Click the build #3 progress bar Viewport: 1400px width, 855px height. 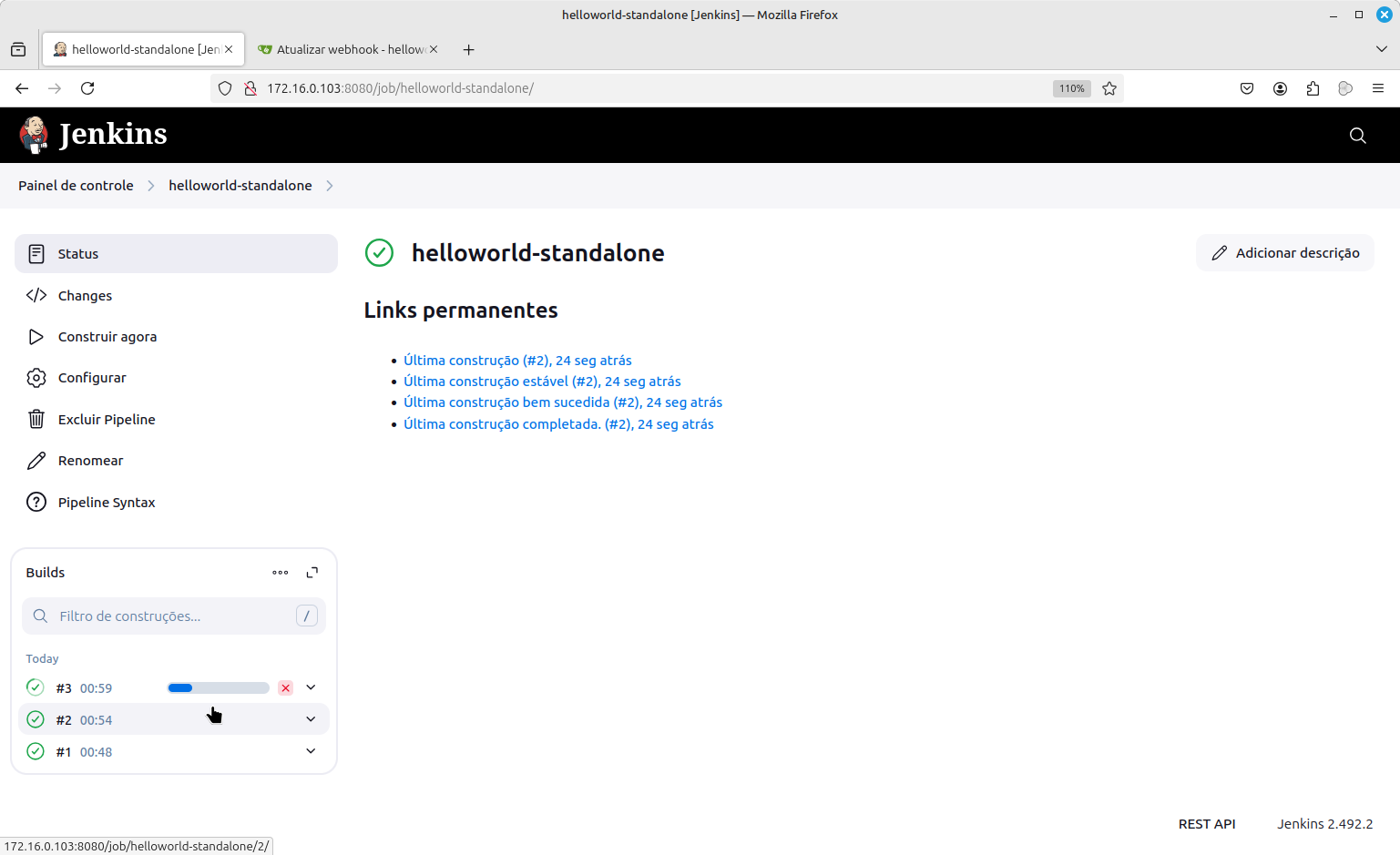tap(219, 688)
